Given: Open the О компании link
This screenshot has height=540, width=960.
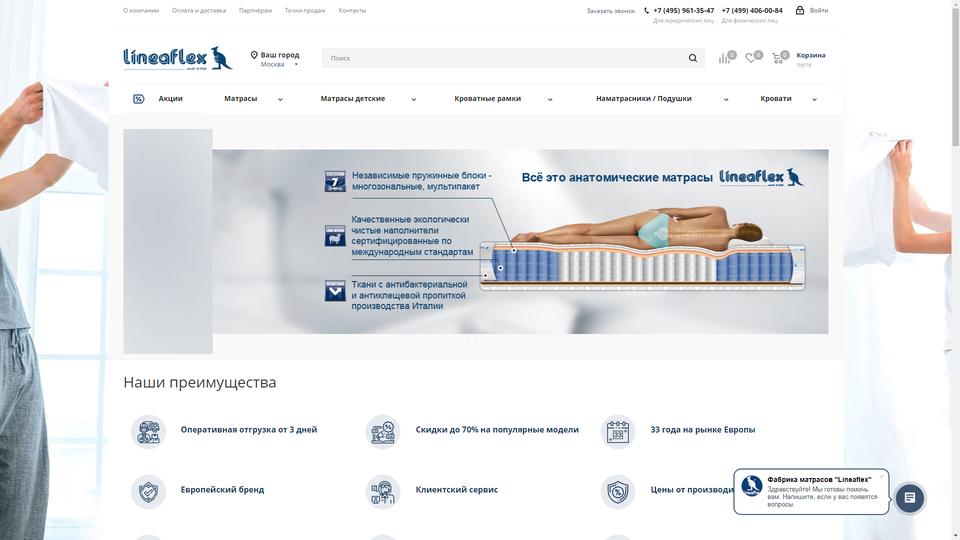Looking at the screenshot, I should pyautogui.click(x=141, y=10).
